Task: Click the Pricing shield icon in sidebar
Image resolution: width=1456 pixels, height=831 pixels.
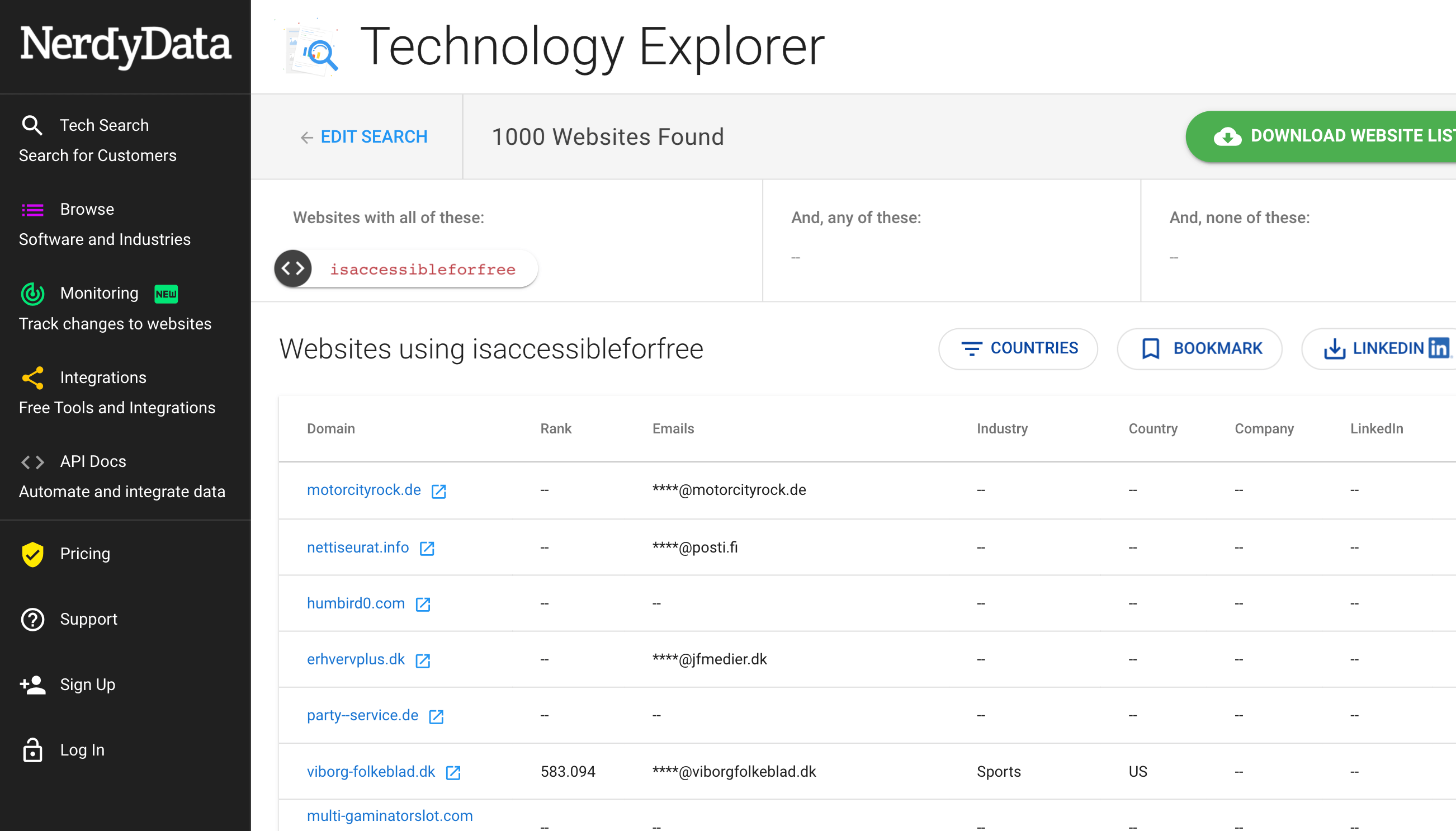Action: click(31, 553)
